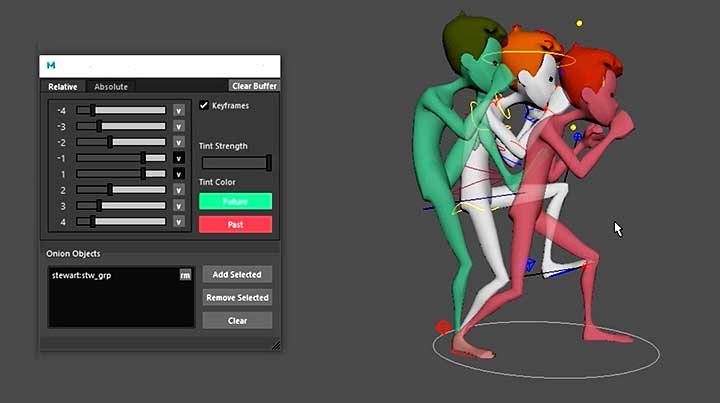
Task: Toggle visibility button for frame -3
Action: point(179,126)
